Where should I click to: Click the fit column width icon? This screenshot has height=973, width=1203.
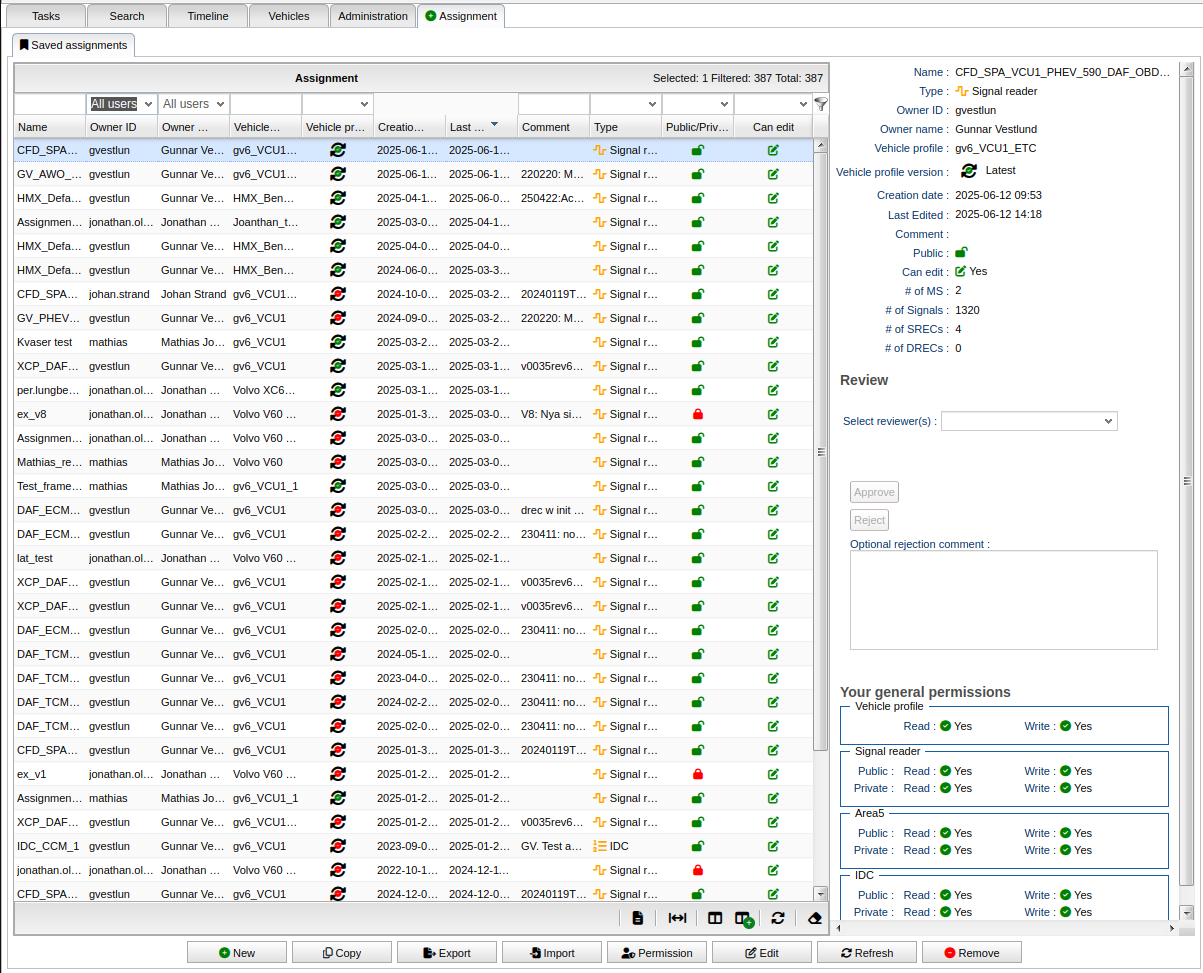pos(677,918)
